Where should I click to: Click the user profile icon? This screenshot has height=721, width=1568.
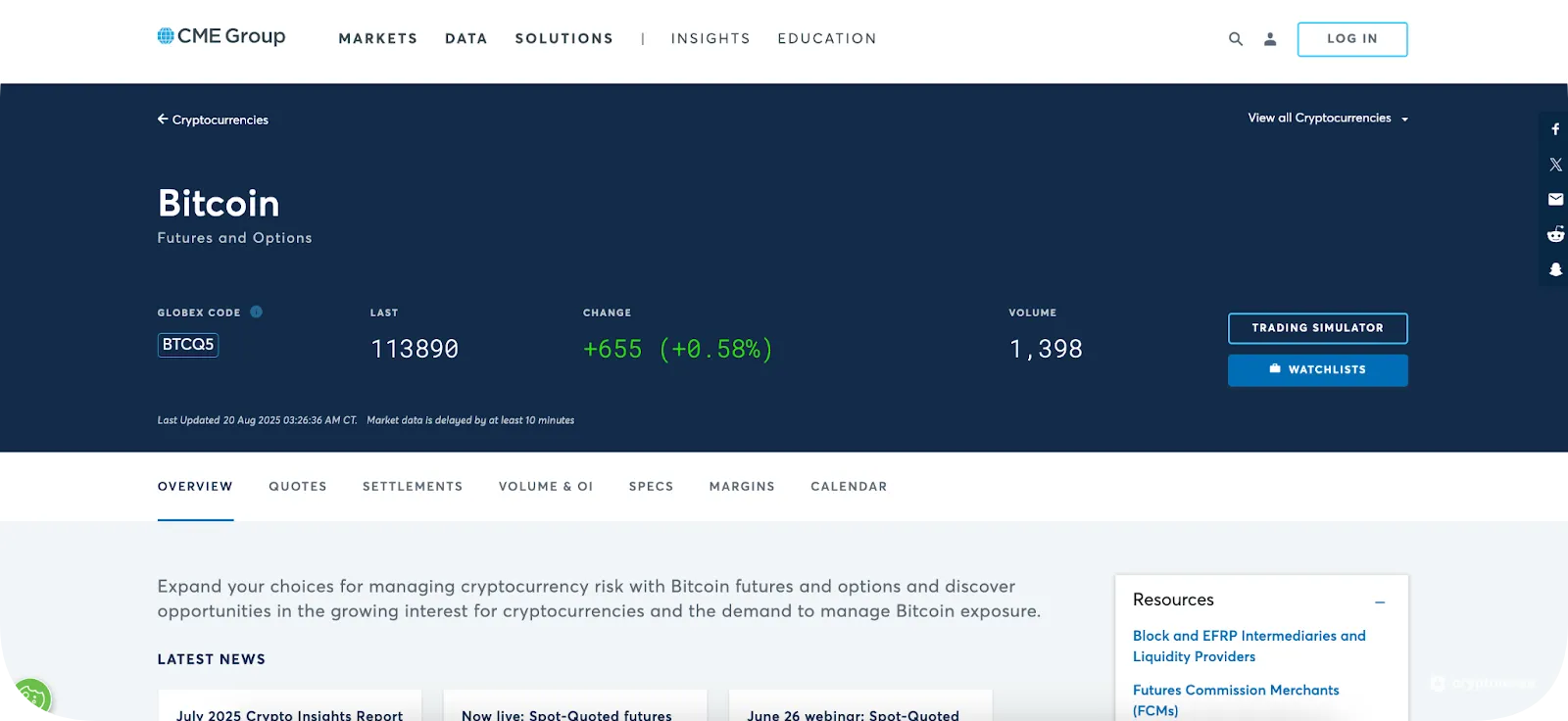(1270, 39)
